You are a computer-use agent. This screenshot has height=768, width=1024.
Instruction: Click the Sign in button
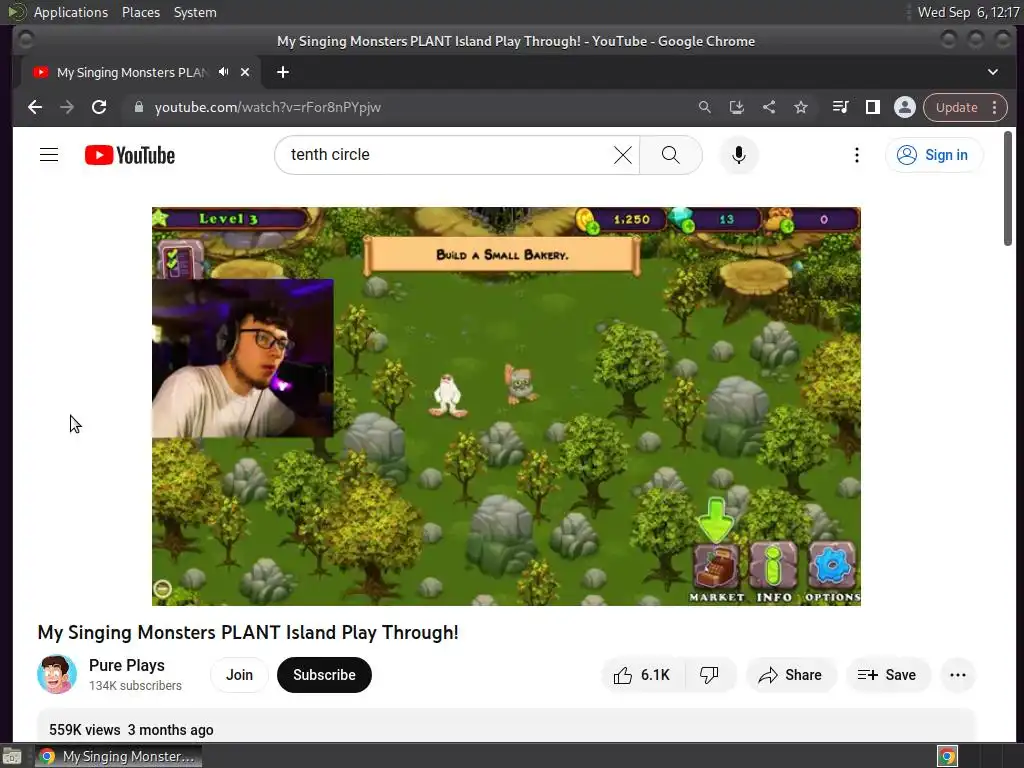(x=934, y=155)
